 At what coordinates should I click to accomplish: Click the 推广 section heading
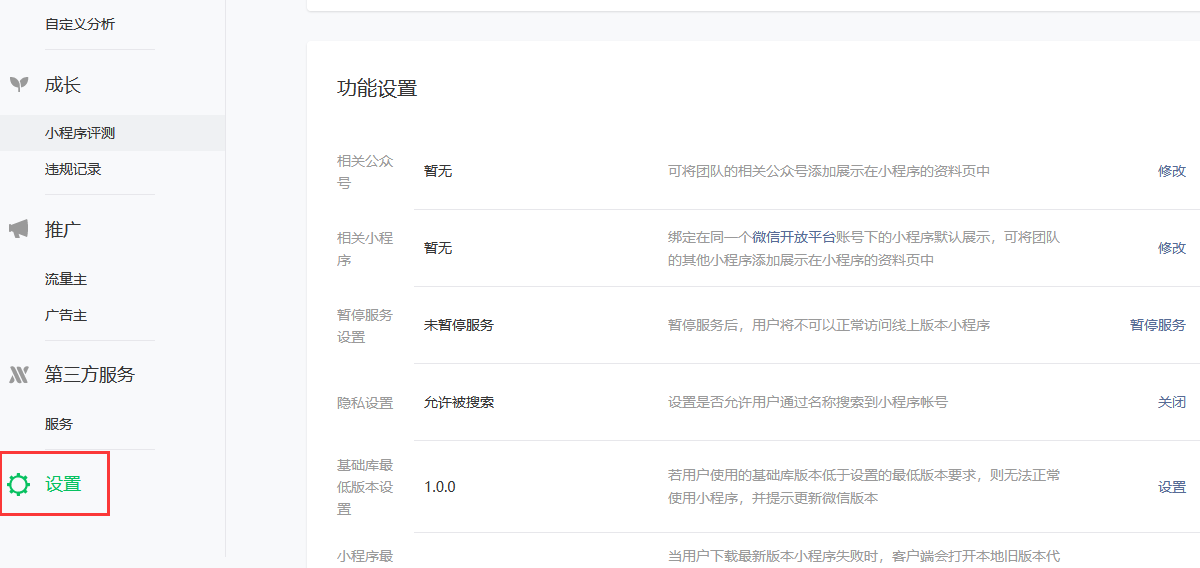(62, 229)
